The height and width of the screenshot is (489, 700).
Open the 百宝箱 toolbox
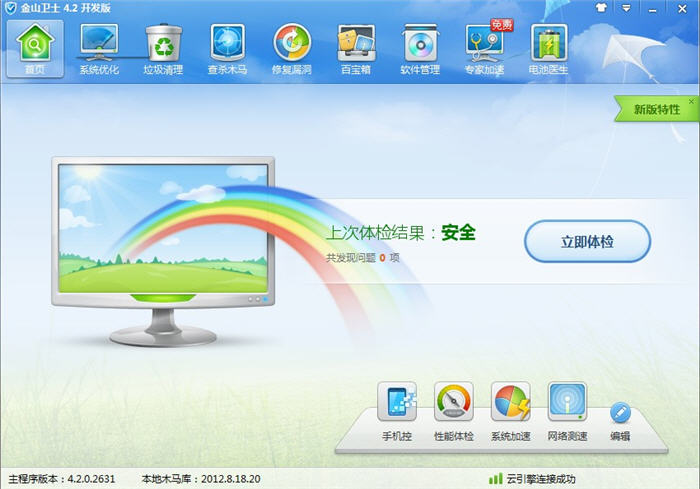coord(356,49)
